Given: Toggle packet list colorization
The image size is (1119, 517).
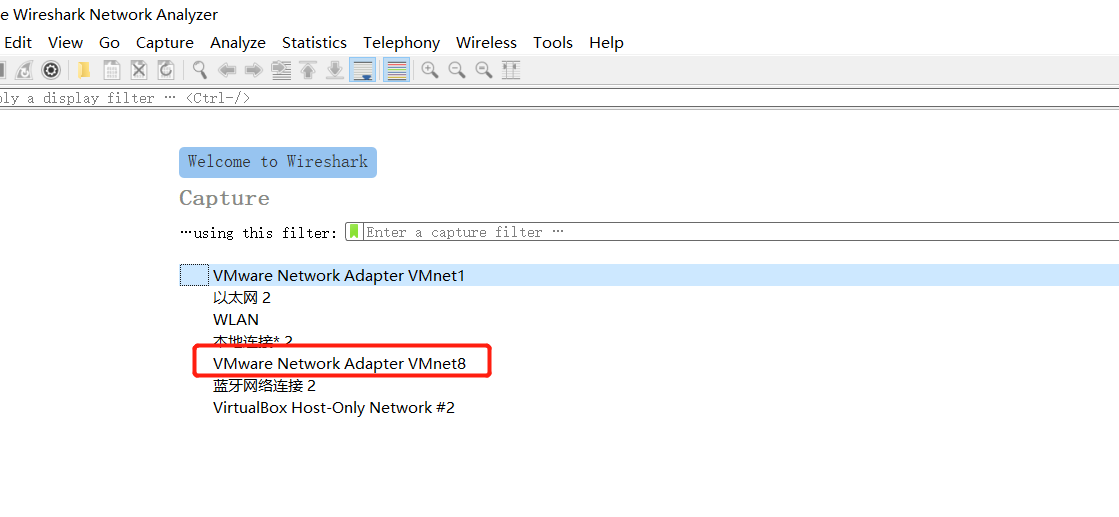Looking at the screenshot, I should coord(396,70).
